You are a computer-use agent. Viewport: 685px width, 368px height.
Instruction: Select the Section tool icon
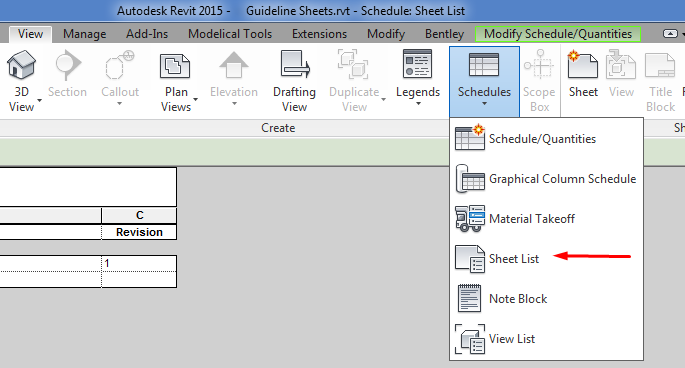[67, 65]
